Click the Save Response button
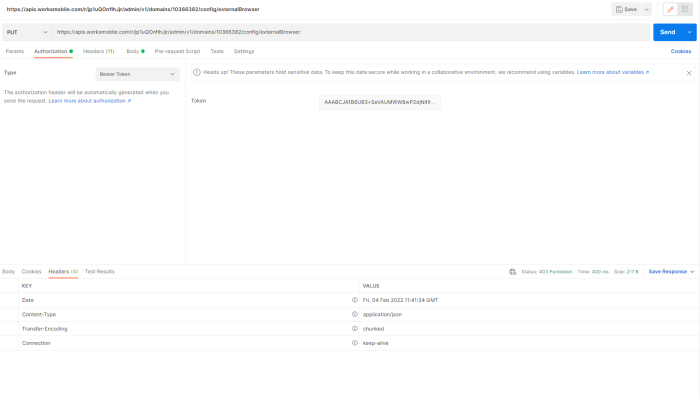 [667, 272]
